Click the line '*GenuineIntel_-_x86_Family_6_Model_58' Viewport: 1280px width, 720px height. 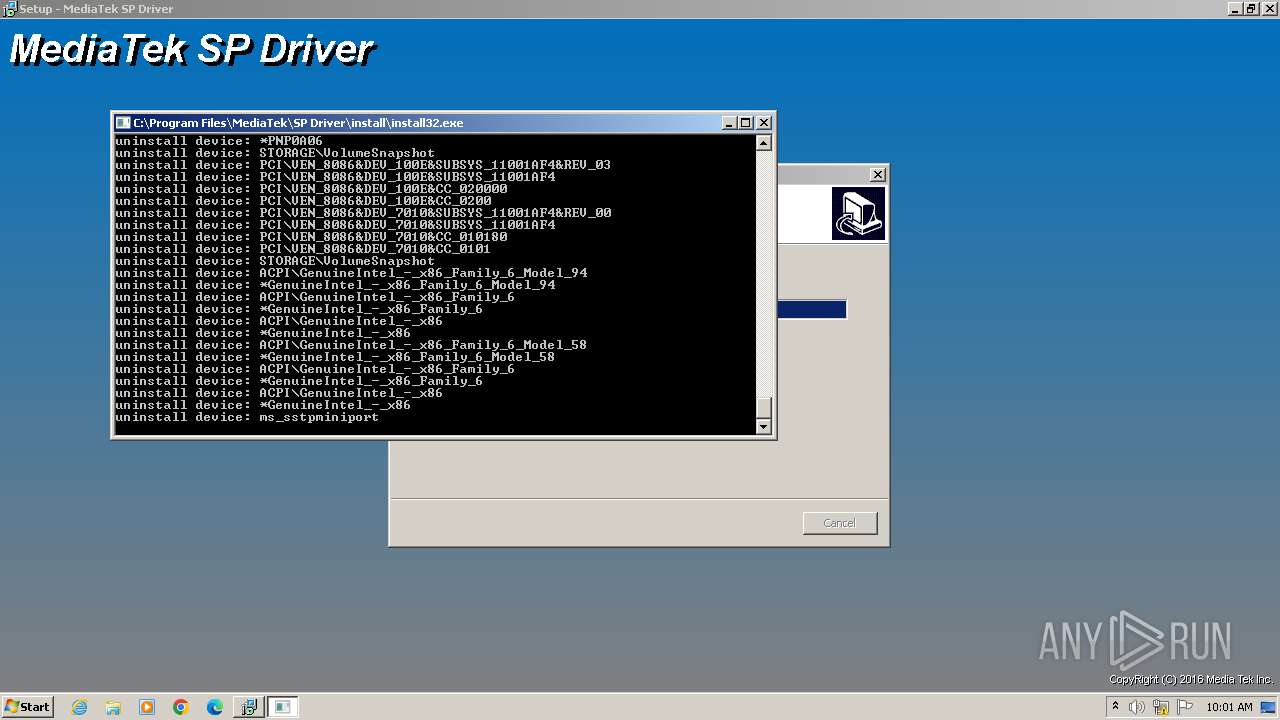click(x=335, y=357)
